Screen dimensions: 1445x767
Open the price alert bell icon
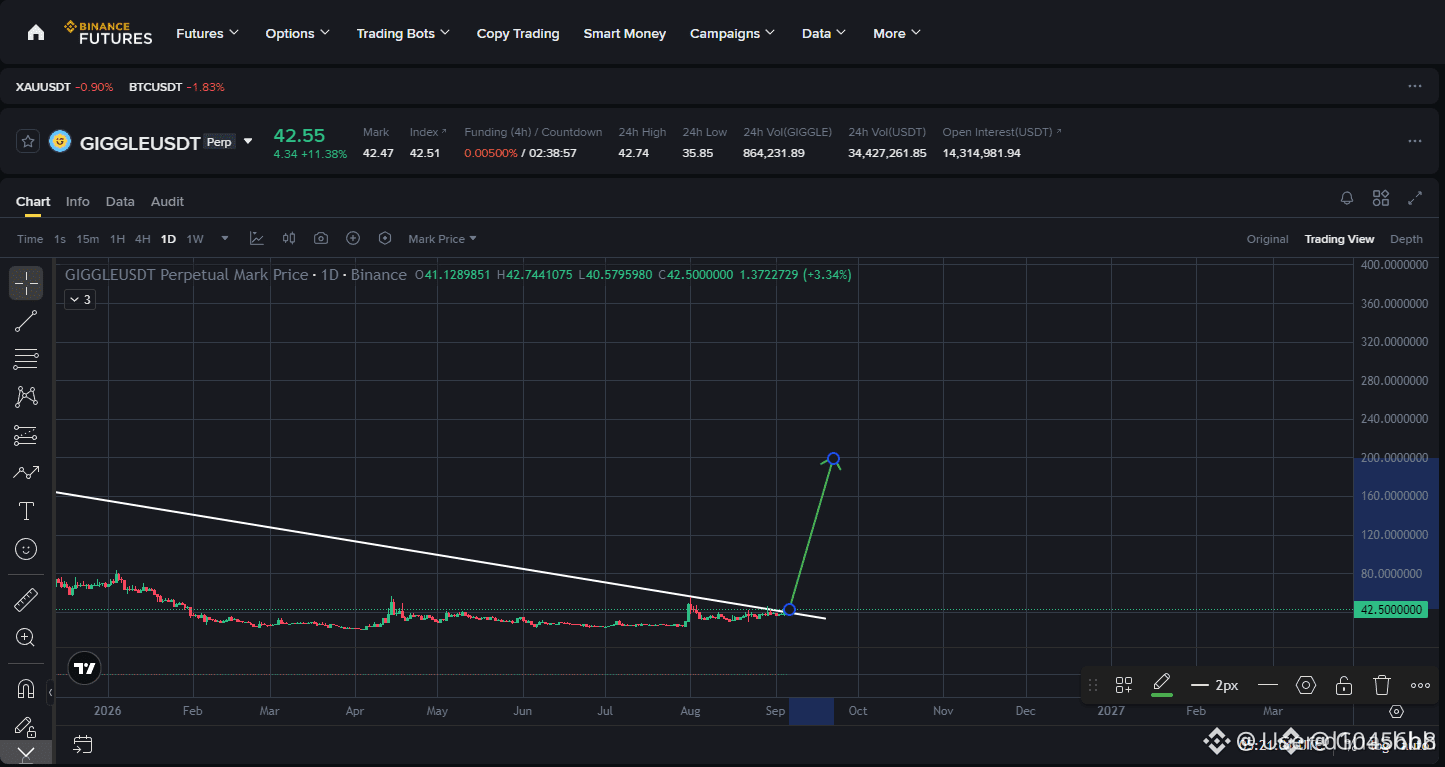coord(1347,198)
